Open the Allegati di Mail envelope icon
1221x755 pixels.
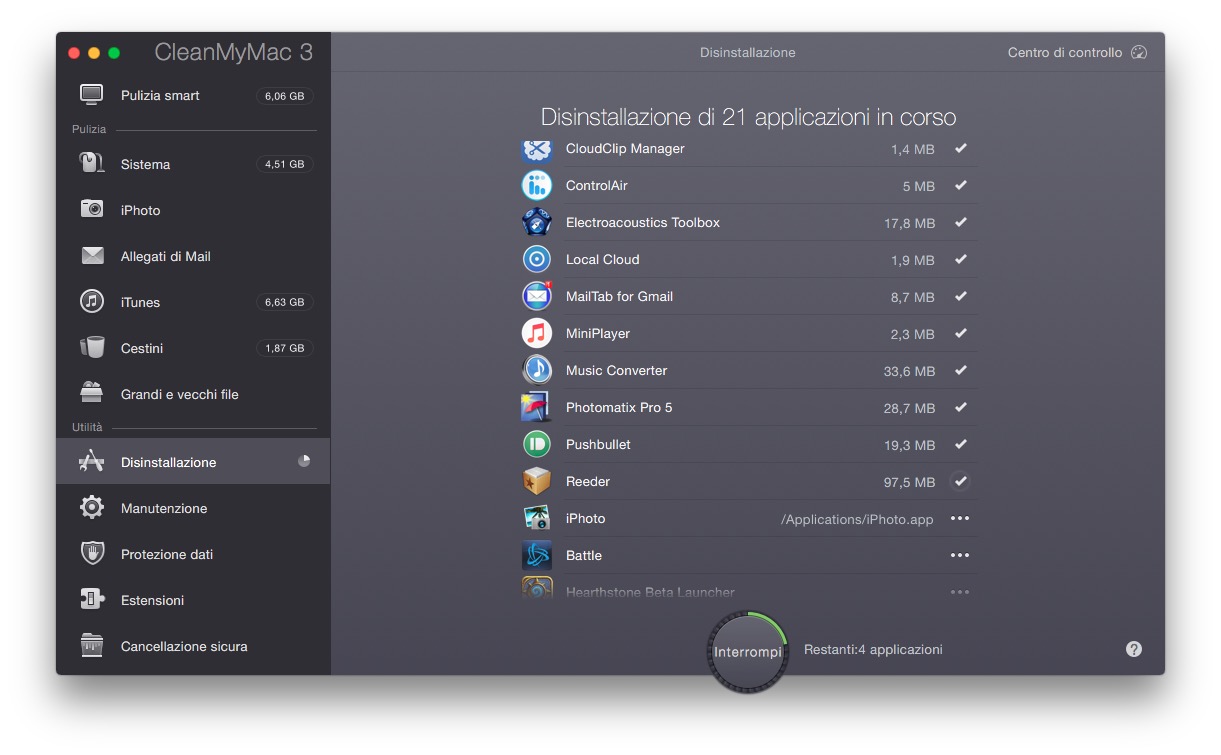click(92, 256)
